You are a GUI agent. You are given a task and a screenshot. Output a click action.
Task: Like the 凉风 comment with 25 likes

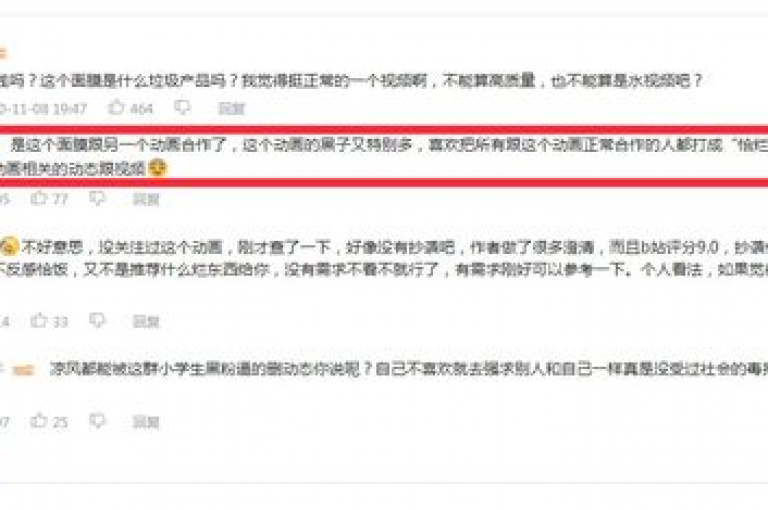tap(38, 420)
